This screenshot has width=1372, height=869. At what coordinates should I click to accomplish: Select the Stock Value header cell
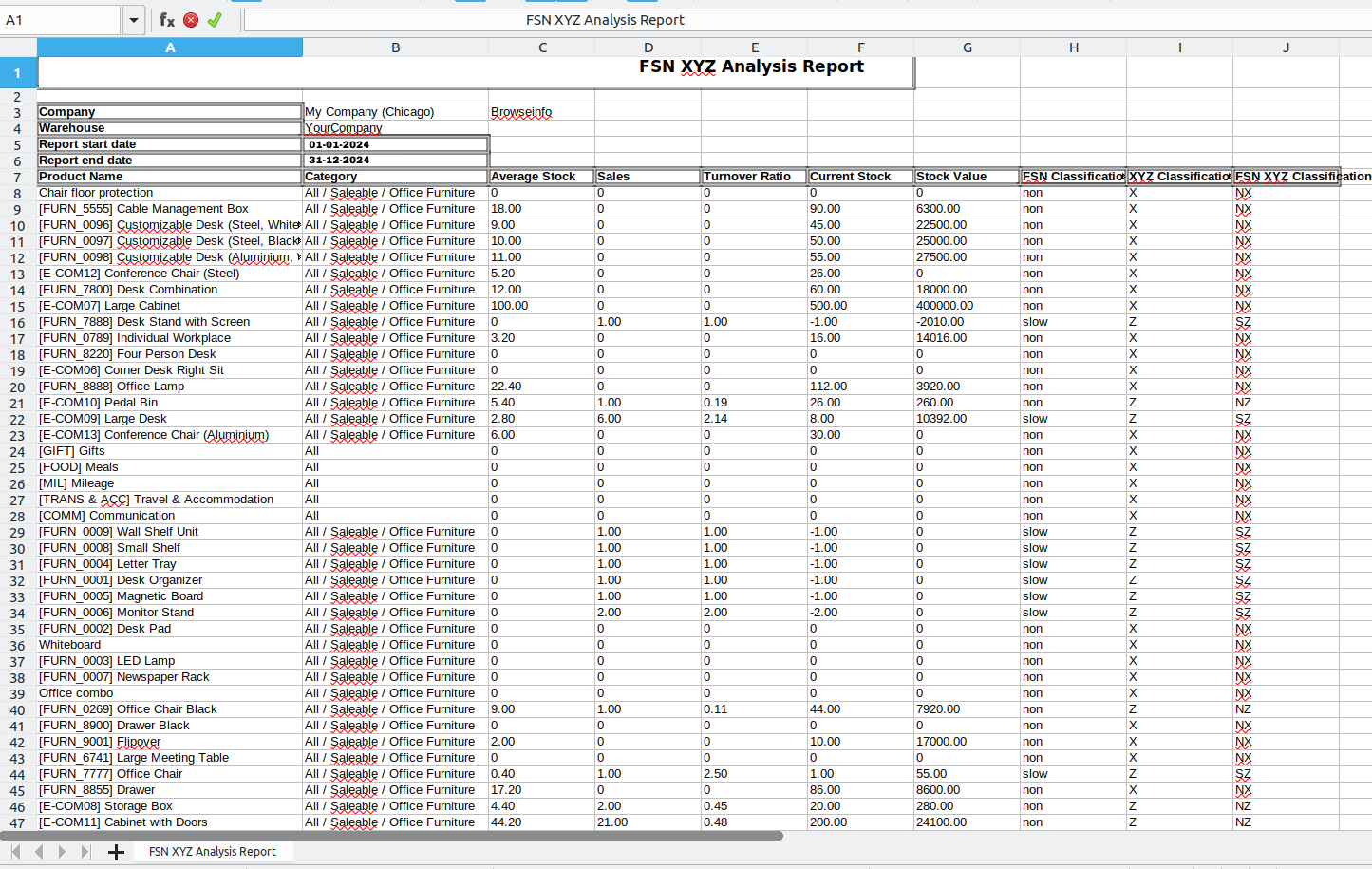966,177
